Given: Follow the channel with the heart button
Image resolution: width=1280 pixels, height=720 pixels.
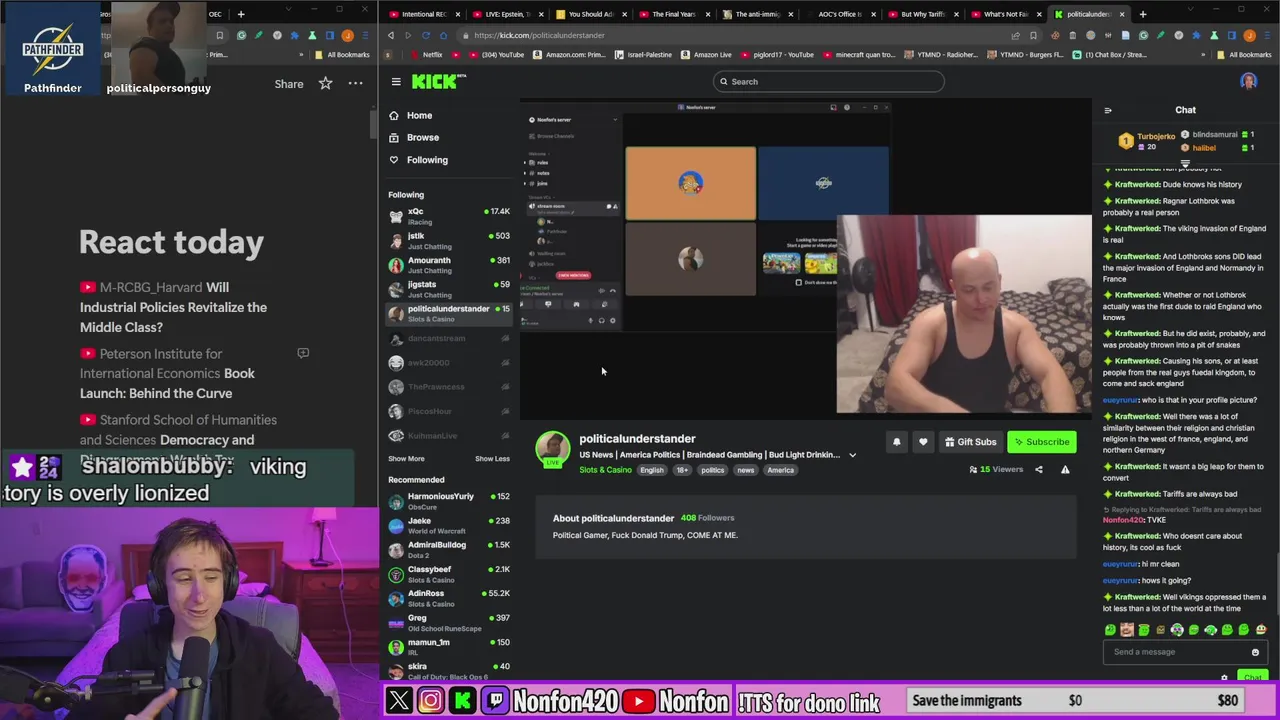Looking at the screenshot, I should [923, 442].
